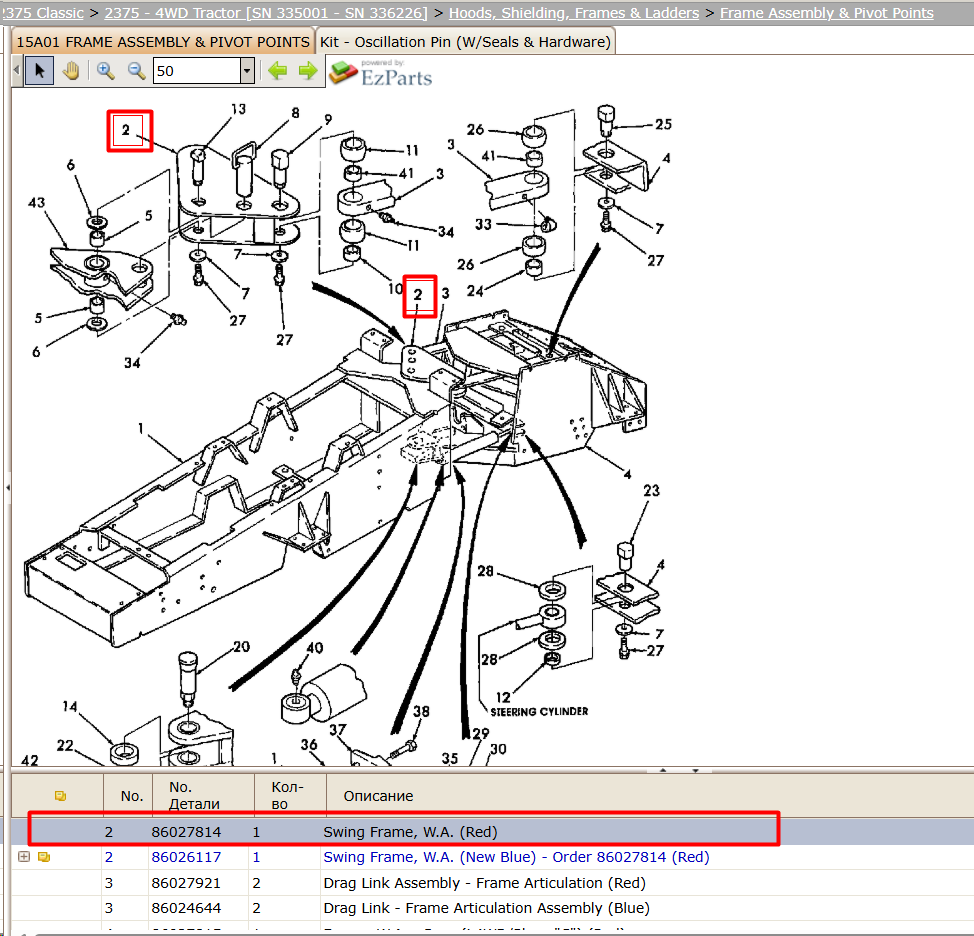Expand the 86026117 Swing Frame row
The width and height of the screenshot is (974, 936).
coord(24,857)
